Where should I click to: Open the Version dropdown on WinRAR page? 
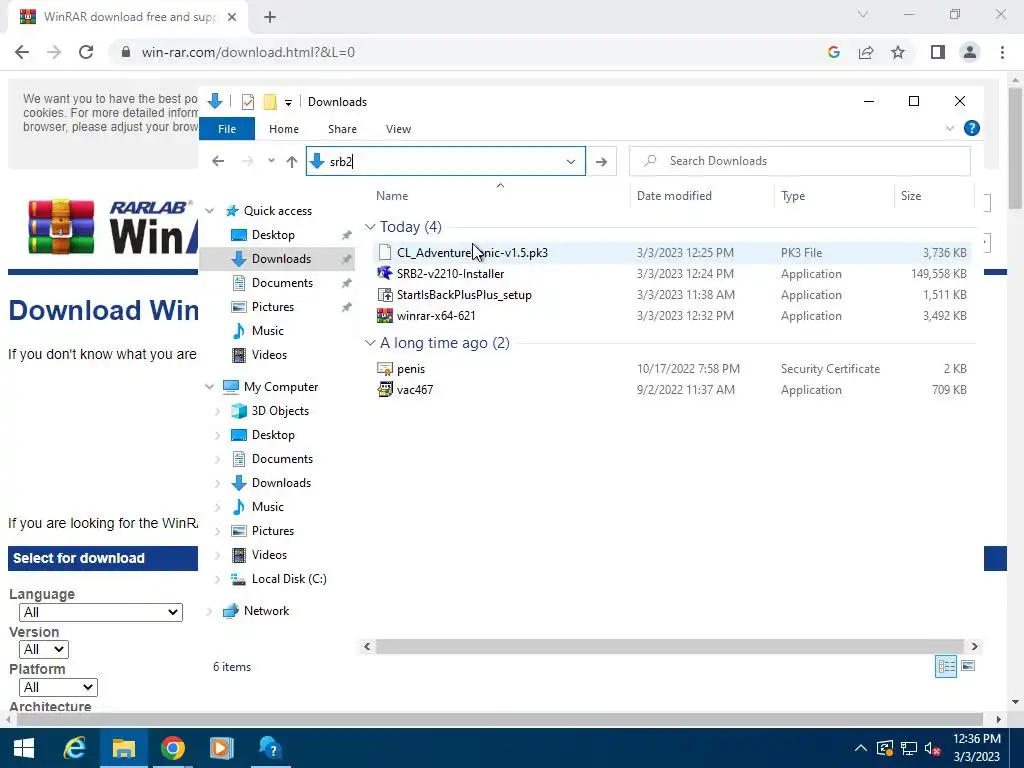[x=44, y=650]
